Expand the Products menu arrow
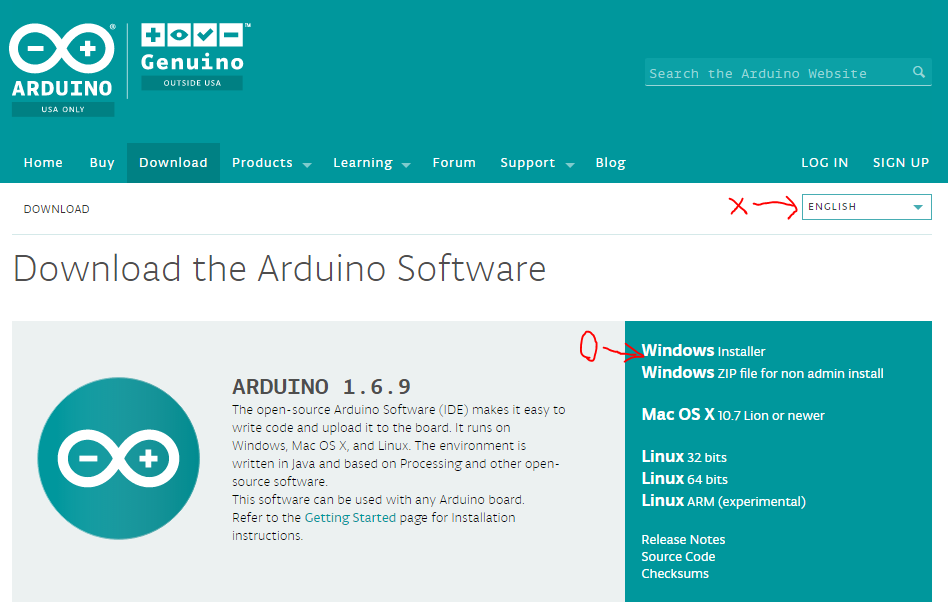 click(307, 164)
